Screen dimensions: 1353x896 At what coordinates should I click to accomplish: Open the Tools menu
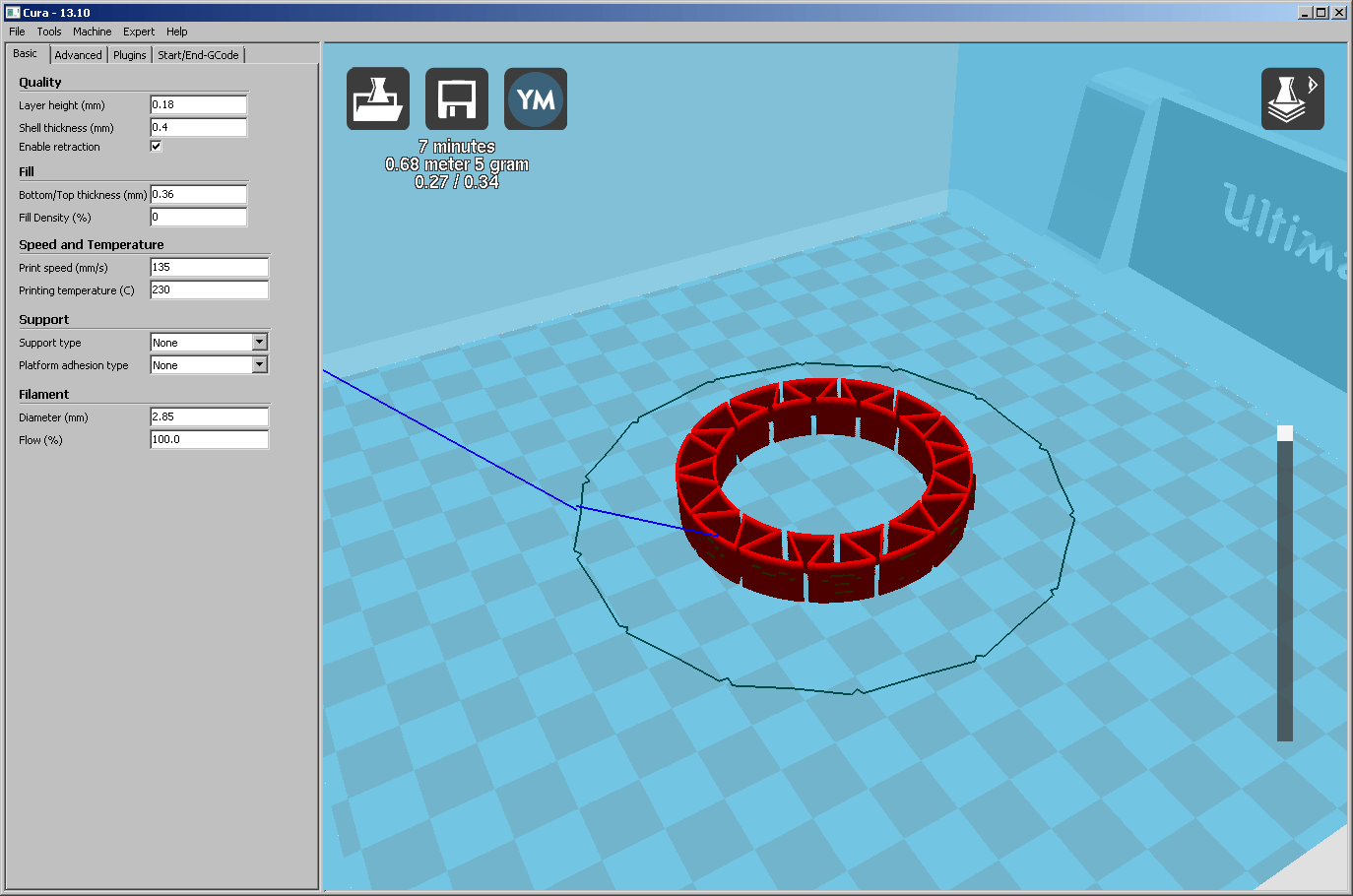coord(49,32)
